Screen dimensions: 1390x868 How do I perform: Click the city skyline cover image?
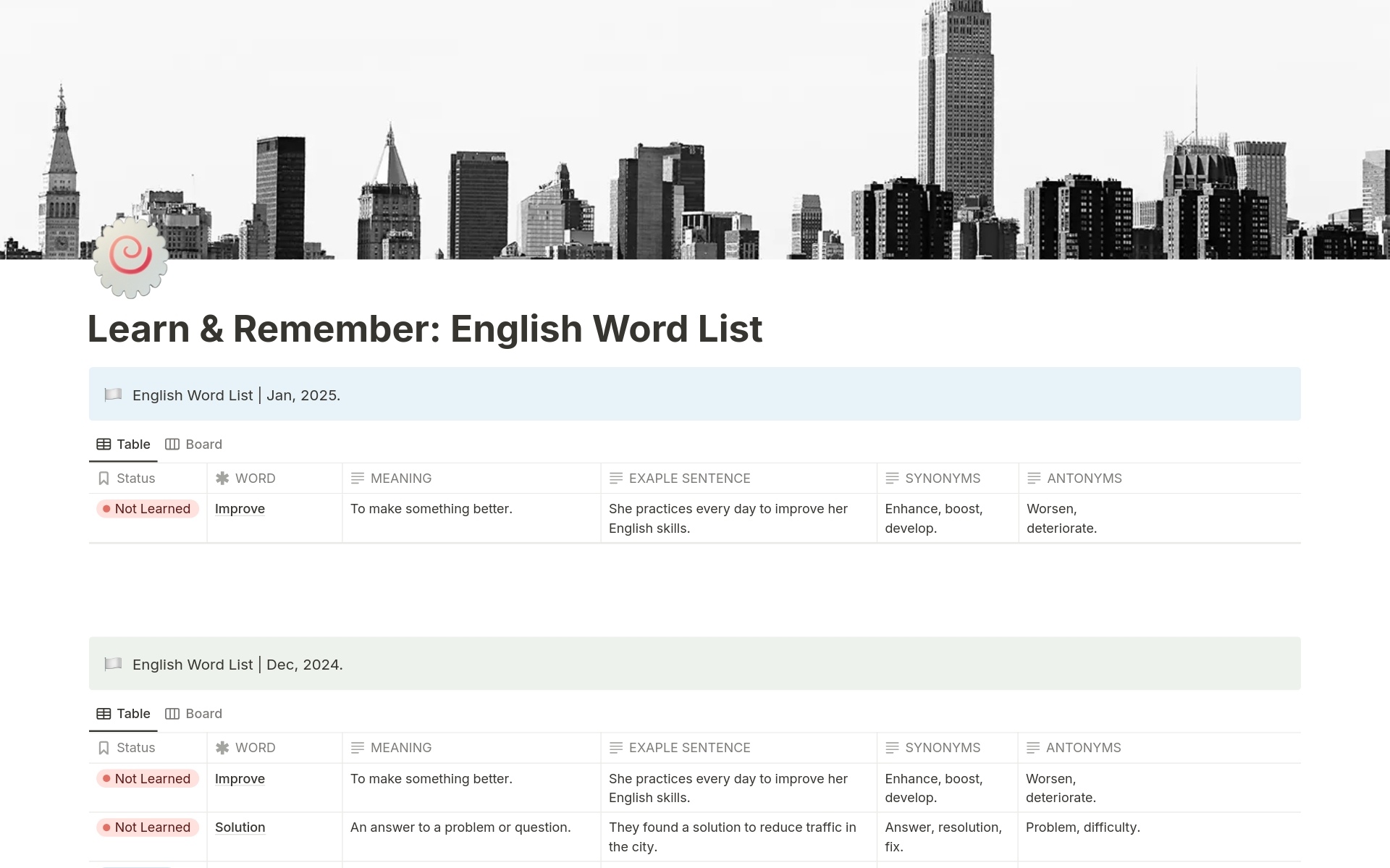point(695,130)
